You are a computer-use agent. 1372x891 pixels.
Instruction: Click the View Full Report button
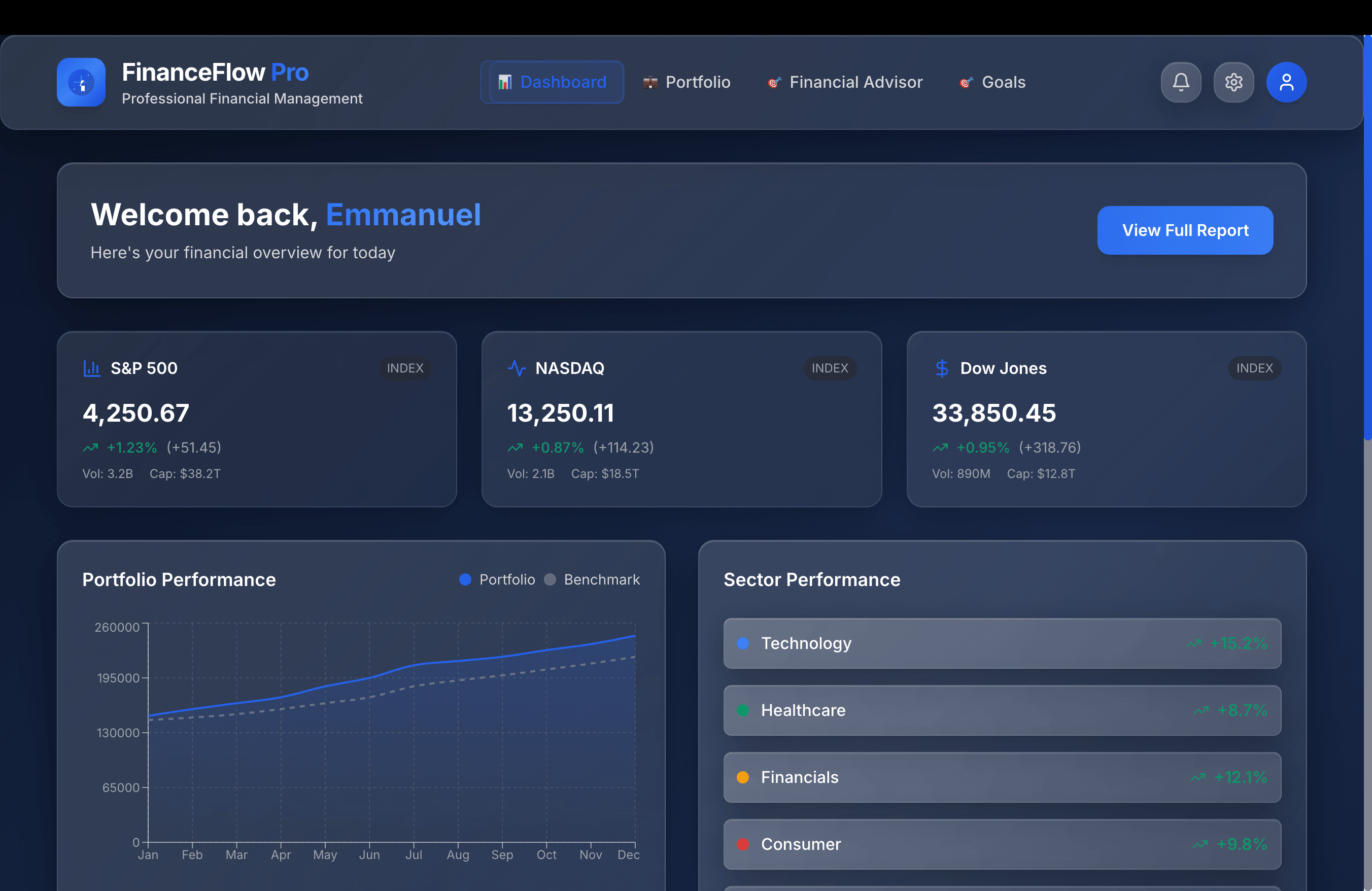(x=1185, y=230)
